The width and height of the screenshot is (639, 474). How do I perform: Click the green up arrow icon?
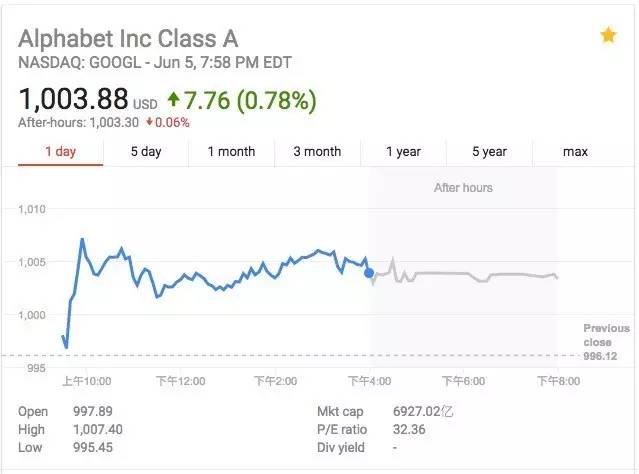174,99
